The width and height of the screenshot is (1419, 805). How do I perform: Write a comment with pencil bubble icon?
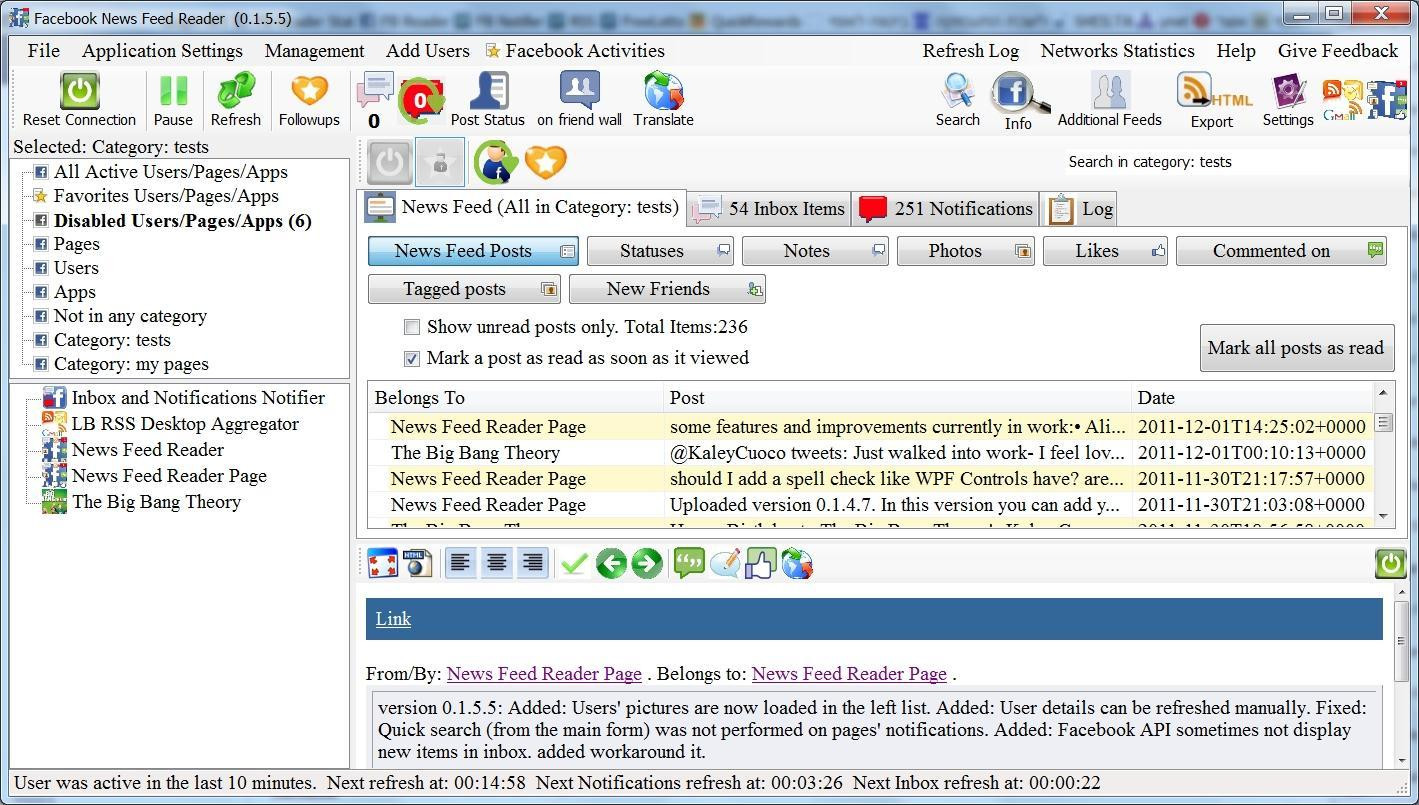[725, 564]
